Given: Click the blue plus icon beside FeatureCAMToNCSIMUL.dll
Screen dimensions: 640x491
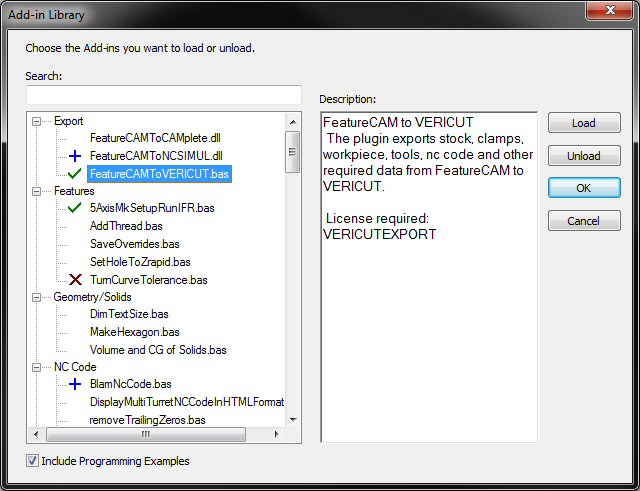Looking at the screenshot, I should pyautogui.click(x=75, y=156).
